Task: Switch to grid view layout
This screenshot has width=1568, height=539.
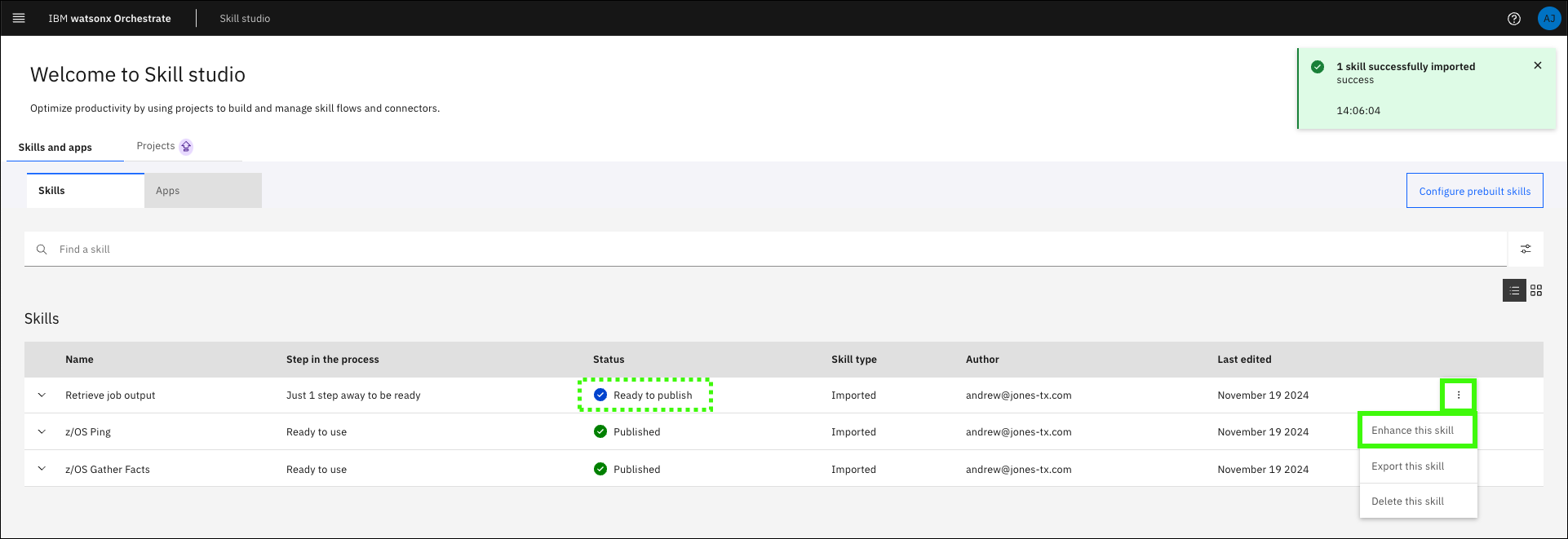Action: (1536, 290)
